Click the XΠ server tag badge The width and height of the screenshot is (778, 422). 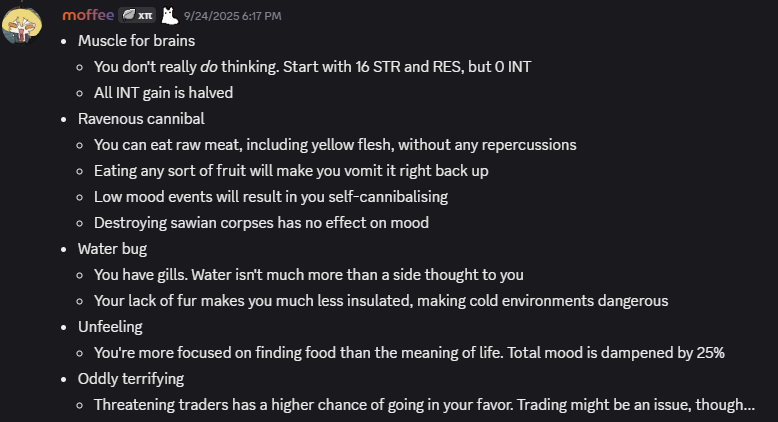click(137, 15)
